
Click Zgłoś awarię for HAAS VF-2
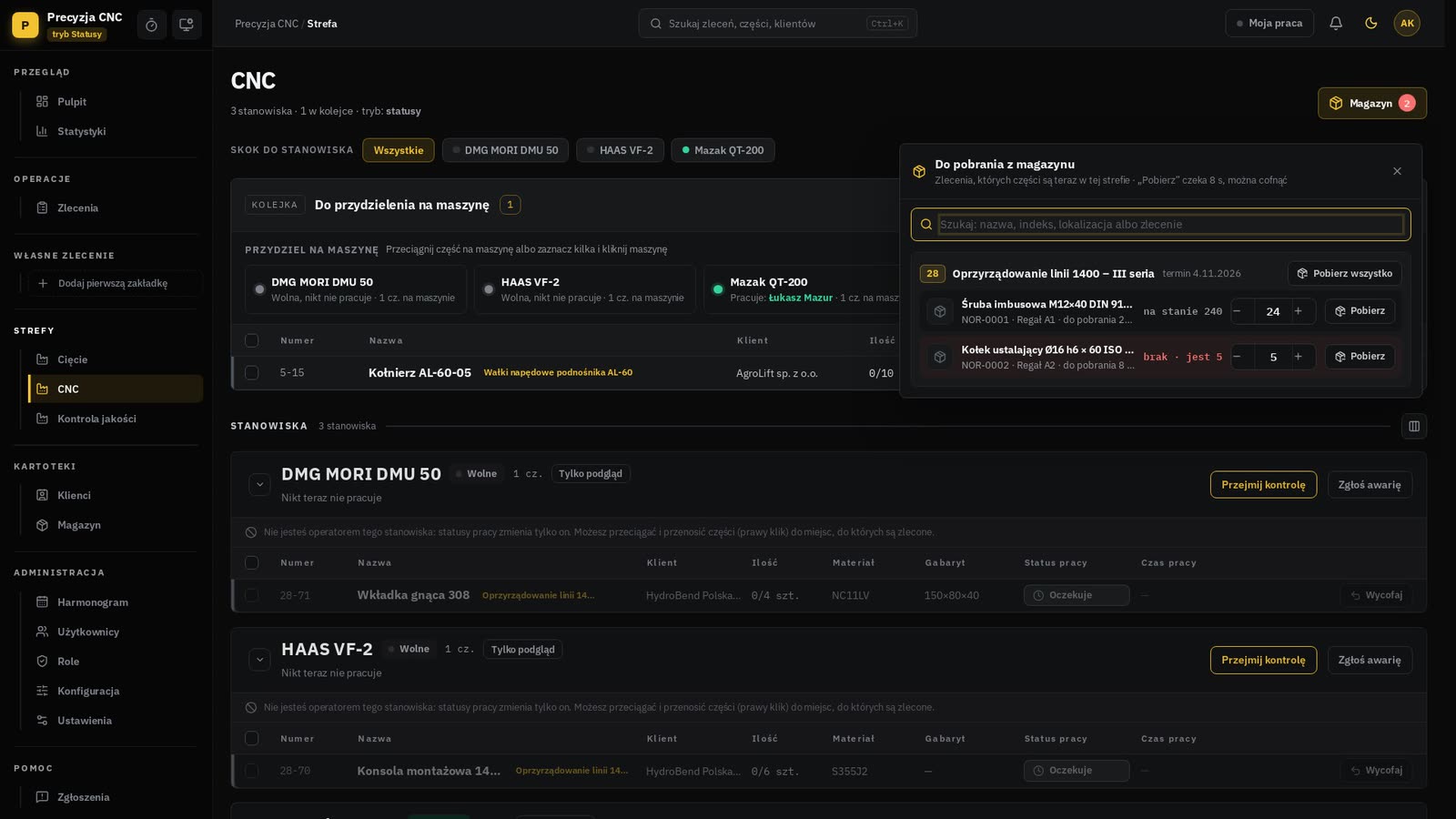[x=1370, y=660]
